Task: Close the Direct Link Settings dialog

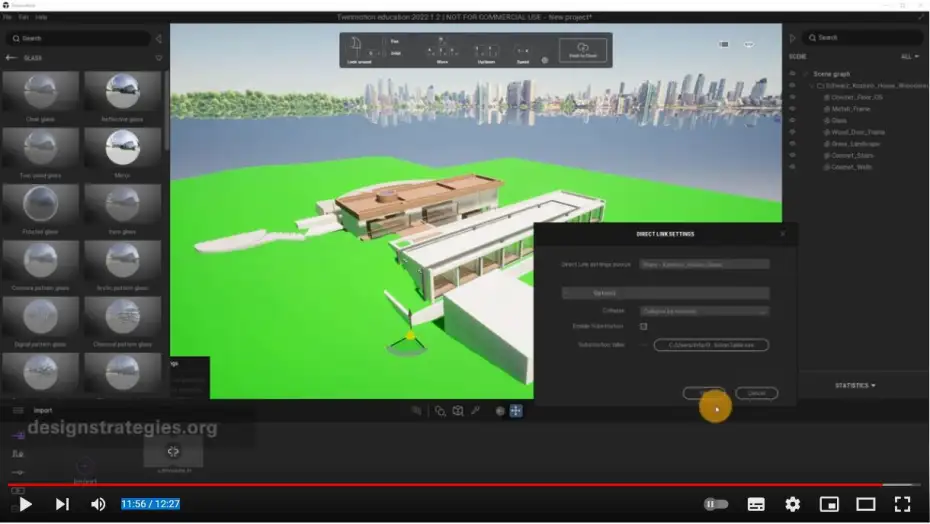Action: click(782, 234)
